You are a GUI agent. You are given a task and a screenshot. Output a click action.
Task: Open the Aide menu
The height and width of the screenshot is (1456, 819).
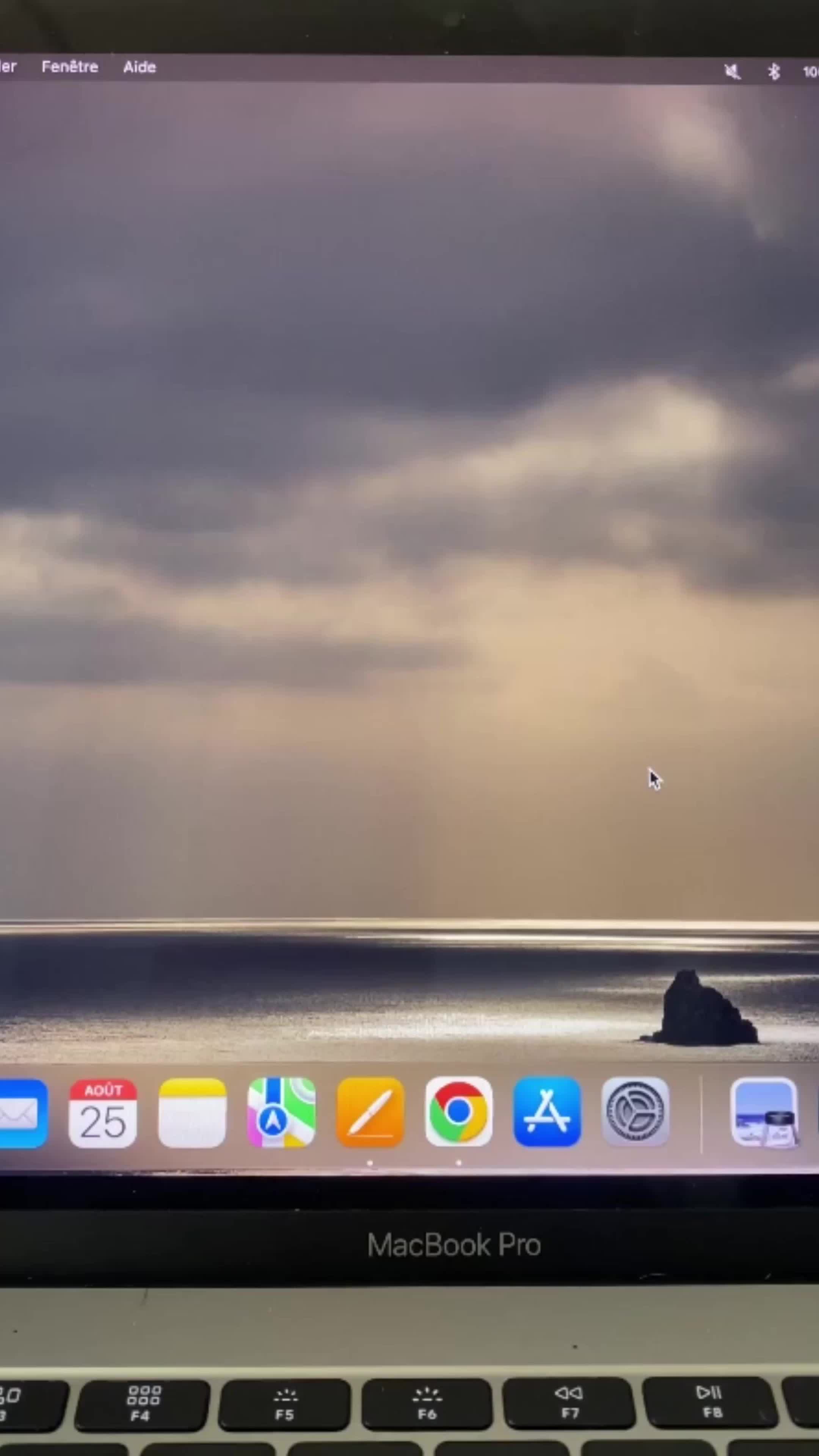(x=140, y=67)
